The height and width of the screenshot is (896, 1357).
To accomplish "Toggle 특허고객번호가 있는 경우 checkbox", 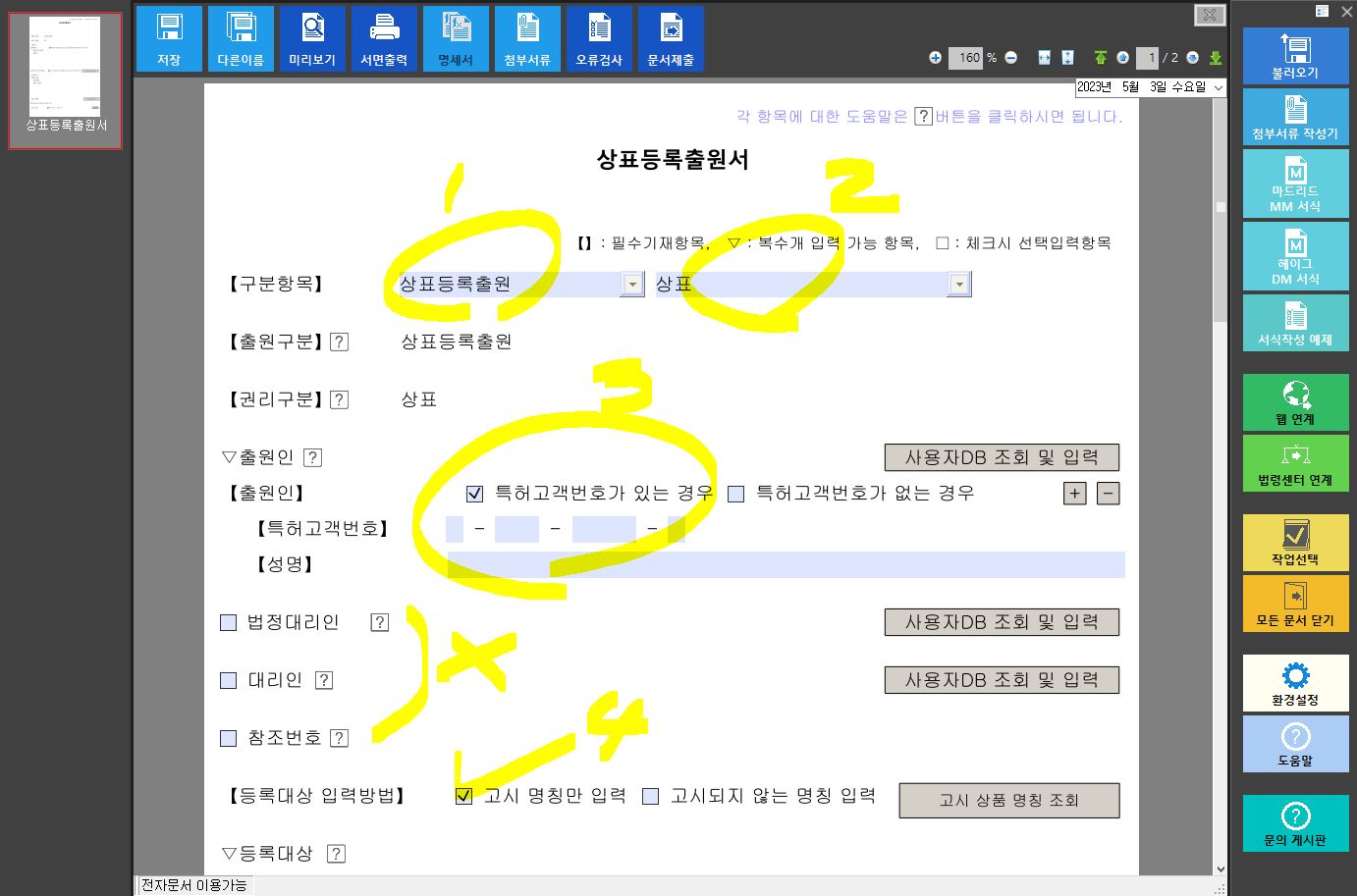I will (x=474, y=494).
